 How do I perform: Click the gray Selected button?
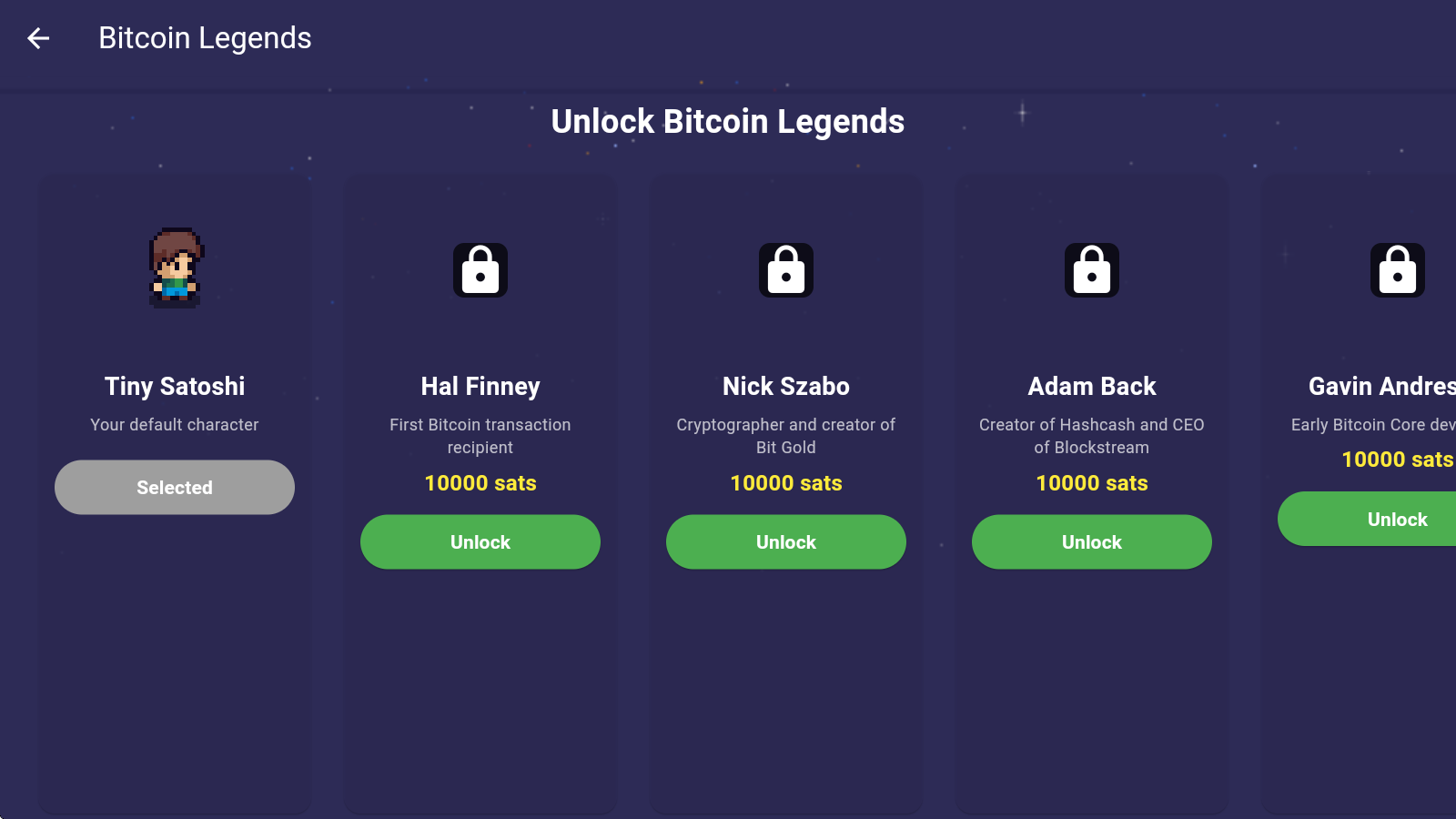click(175, 488)
